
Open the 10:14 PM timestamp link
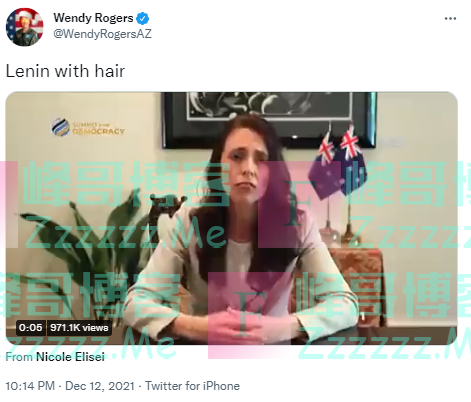point(30,386)
